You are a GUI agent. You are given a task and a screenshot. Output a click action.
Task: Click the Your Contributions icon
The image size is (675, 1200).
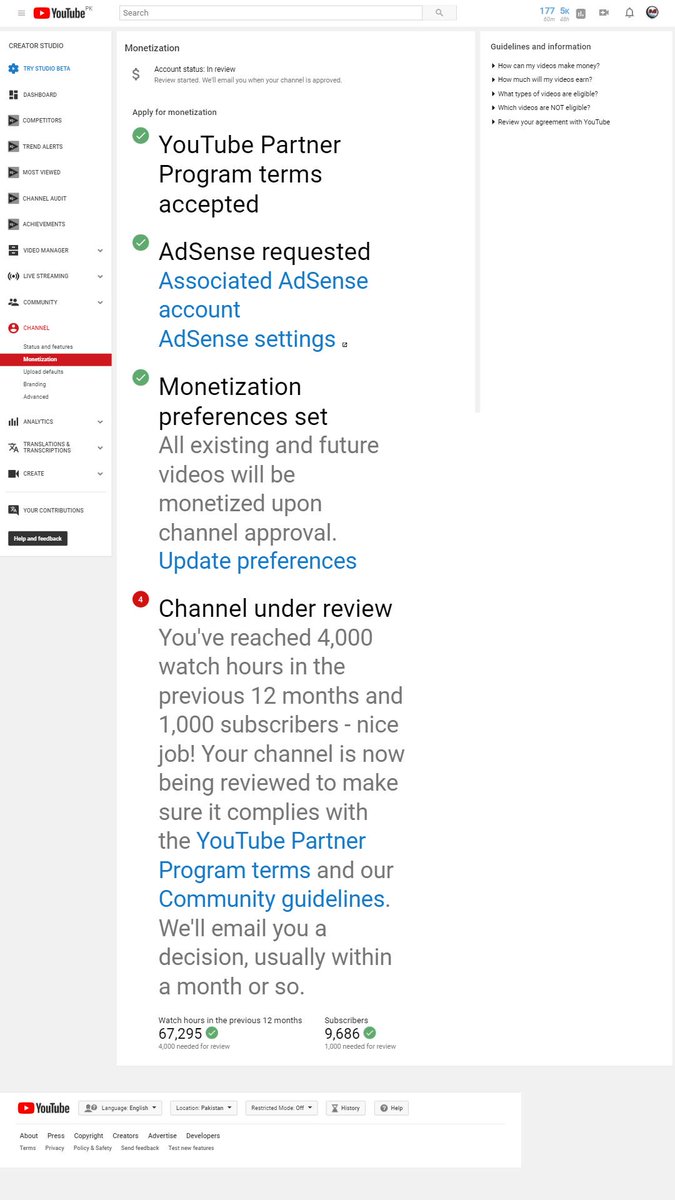click(13, 510)
